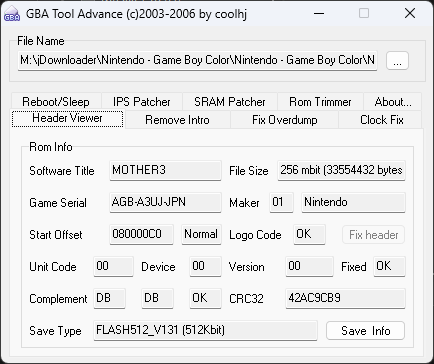Click the Fixed field OK
The width and height of the screenshot is (434, 364).
pyautogui.click(x=389, y=266)
